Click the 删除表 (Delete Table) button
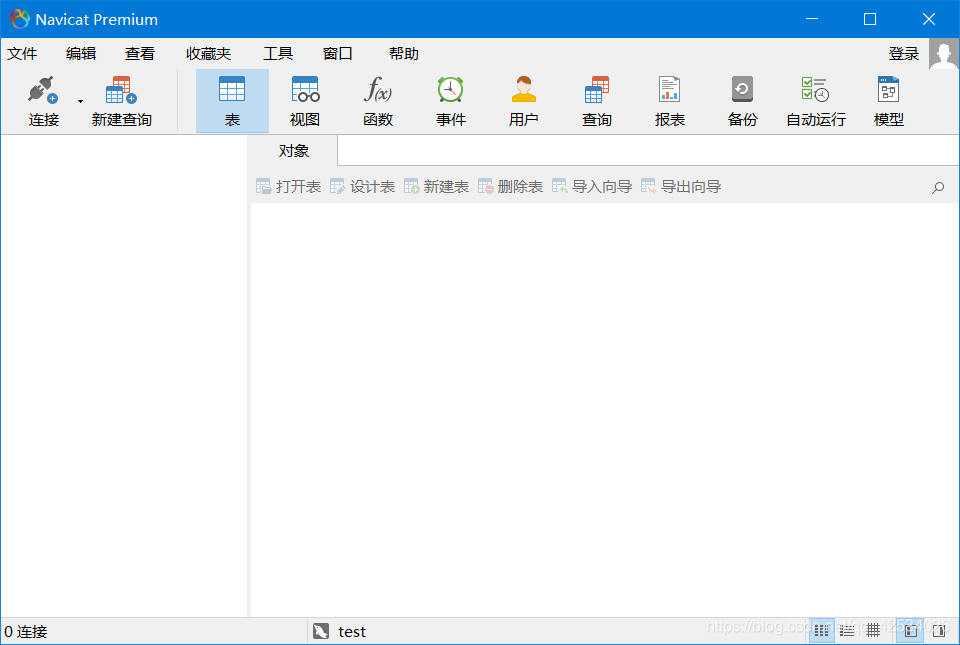Viewport: 960px width, 645px height. 511,187
